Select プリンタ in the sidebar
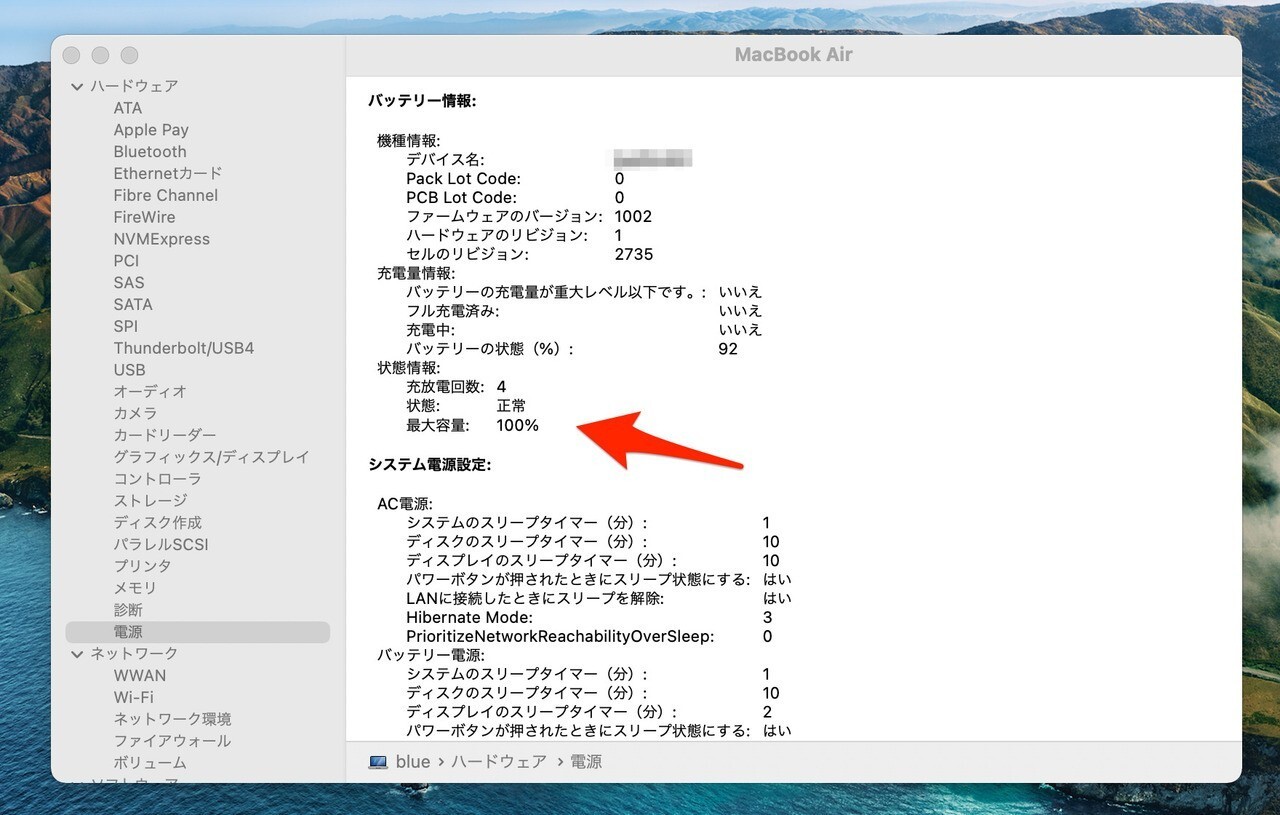Image resolution: width=1280 pixels, height=815 pixels. (x=143, y=566)
